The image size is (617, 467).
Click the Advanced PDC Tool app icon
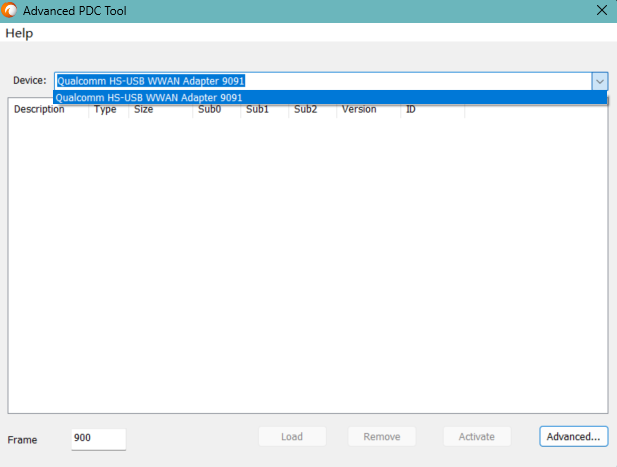click(9, 10)
